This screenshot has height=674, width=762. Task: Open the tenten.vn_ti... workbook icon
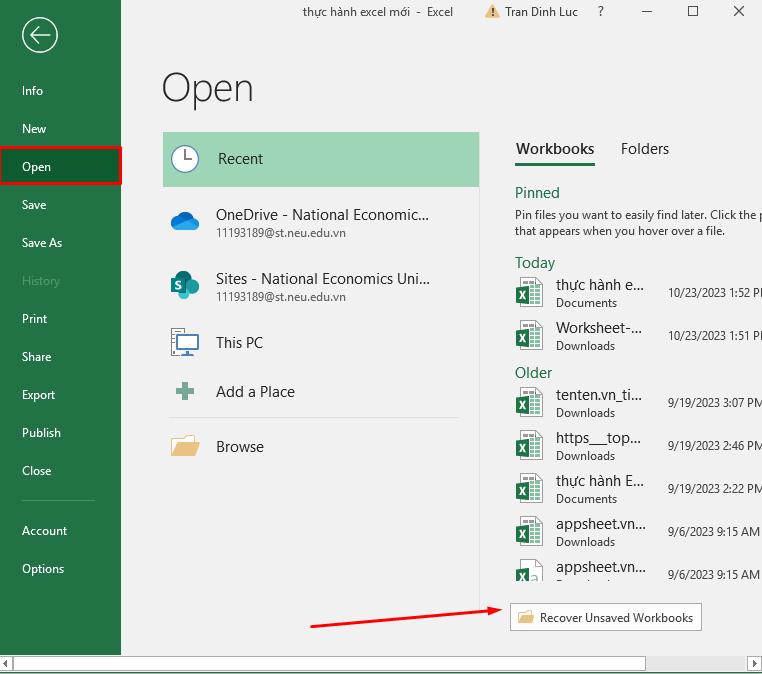528,403
